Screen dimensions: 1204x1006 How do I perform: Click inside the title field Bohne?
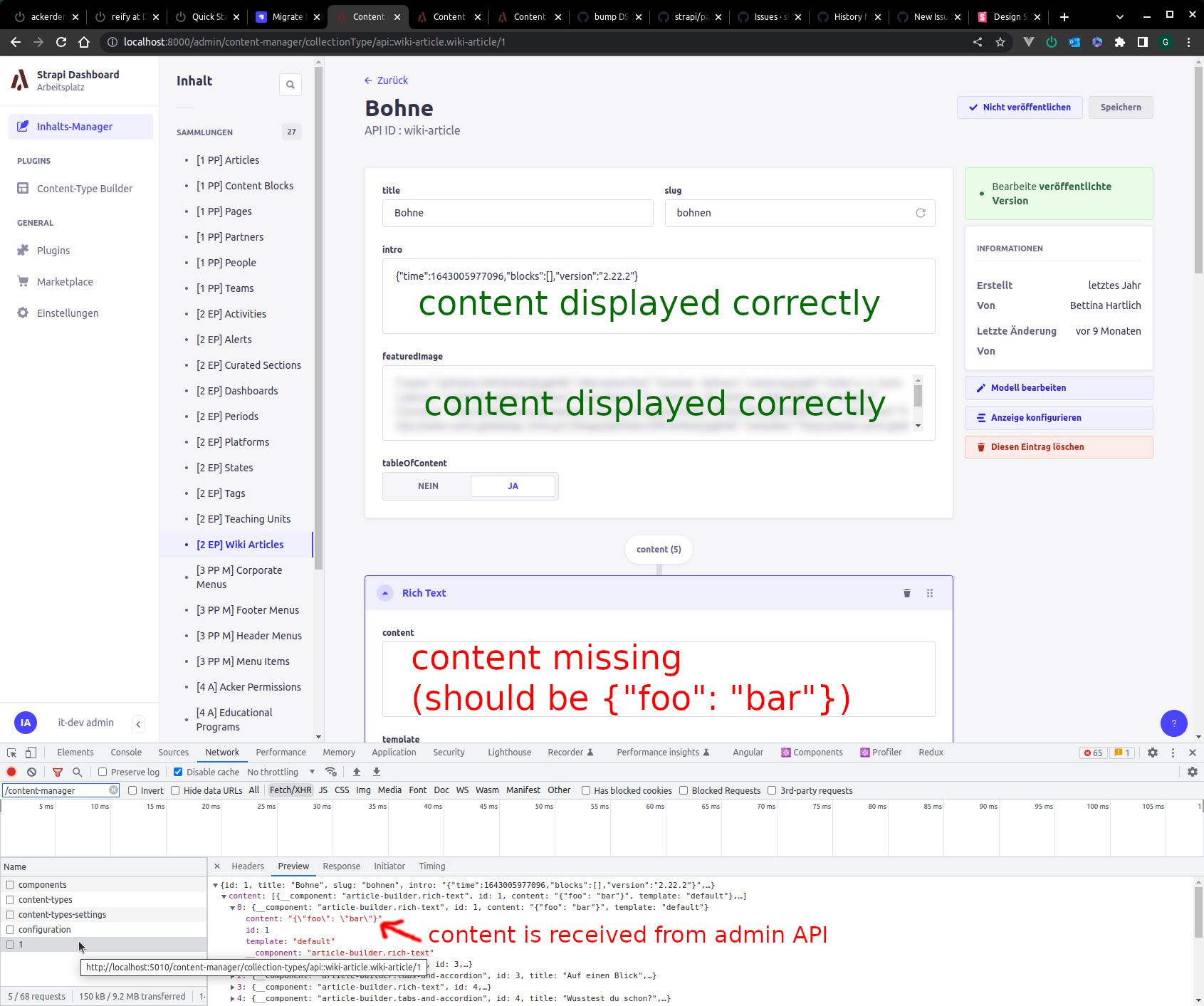(518, 213)
